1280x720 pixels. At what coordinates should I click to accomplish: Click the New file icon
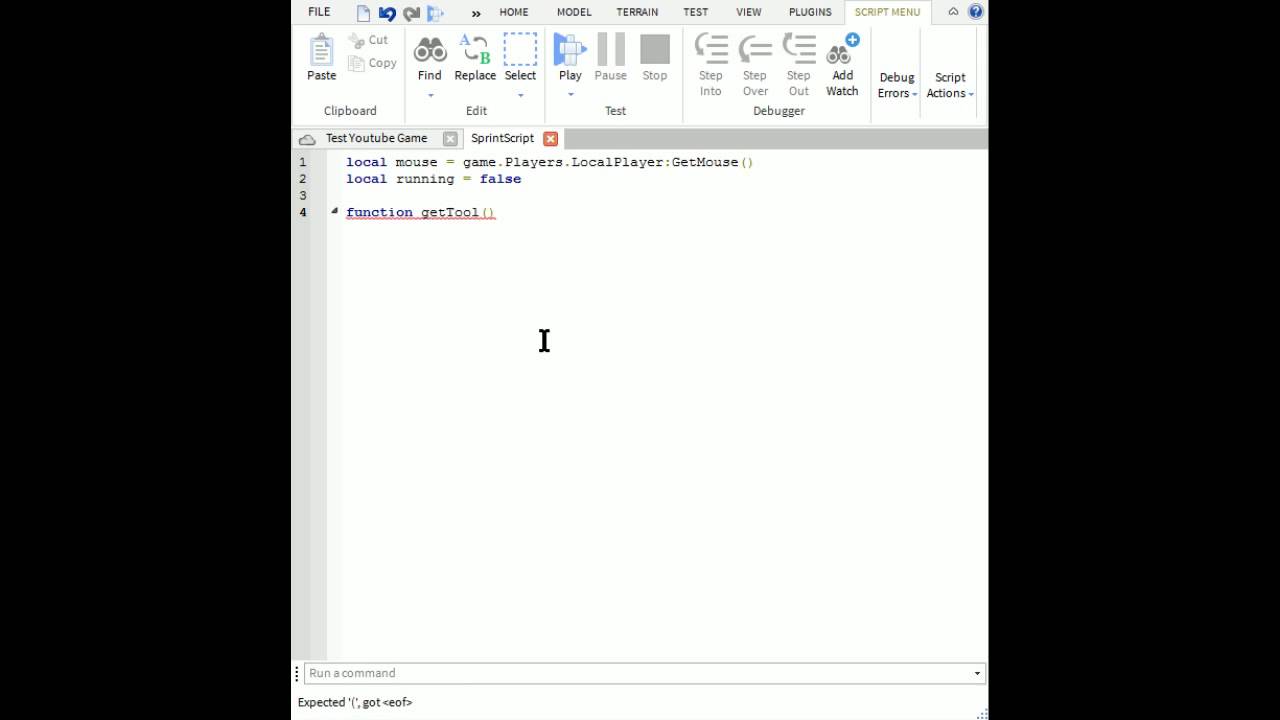pyautogui.click(x=363, y=13)
